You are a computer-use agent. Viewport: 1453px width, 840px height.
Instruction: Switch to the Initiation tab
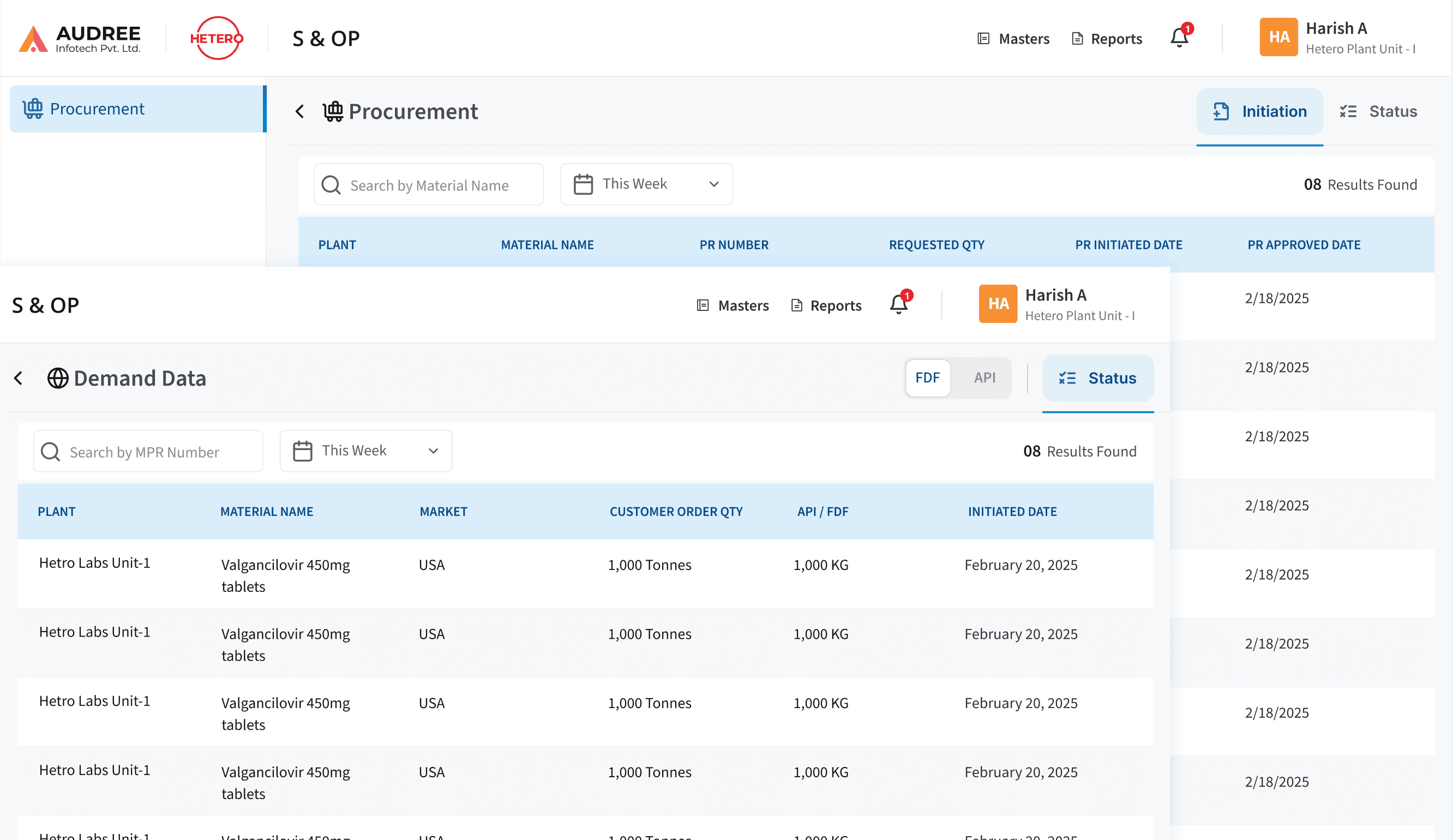[x=1259, y=111]
